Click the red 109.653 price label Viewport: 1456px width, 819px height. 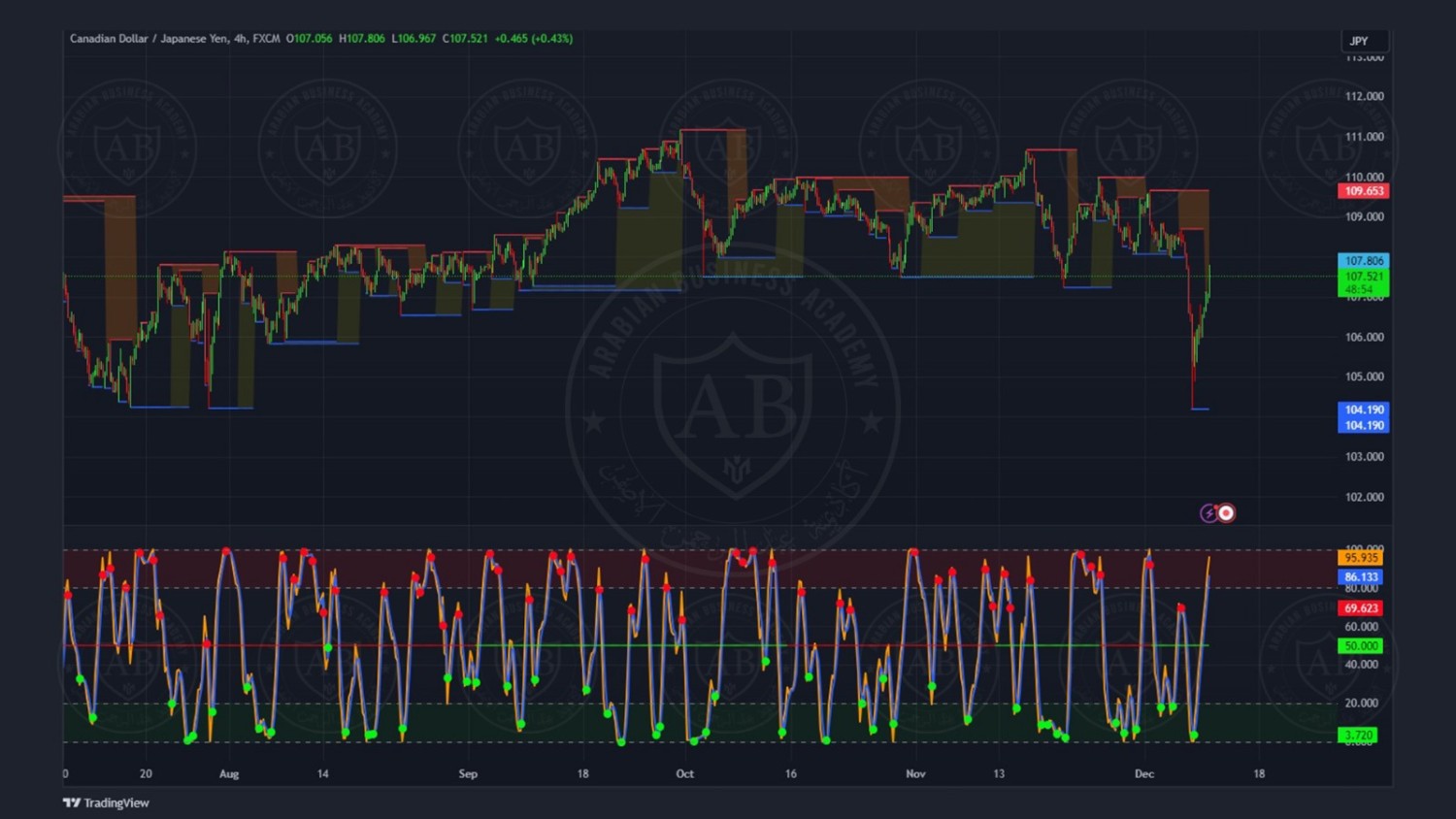pos(1364,191)
